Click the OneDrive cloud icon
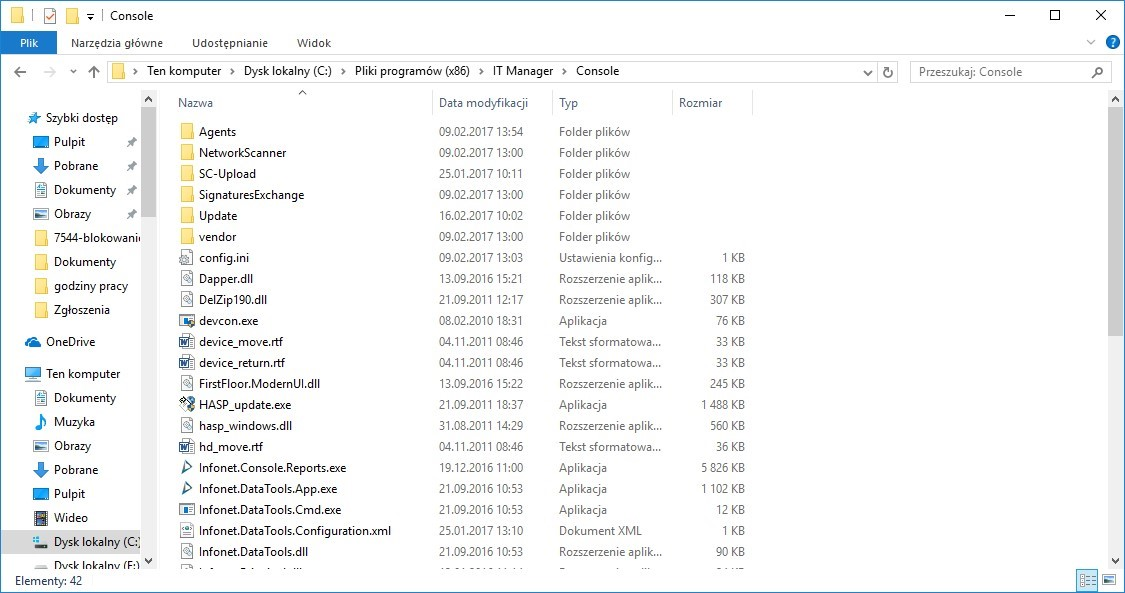This screenshot has height=593, width=1125. (x=33, y=342)
